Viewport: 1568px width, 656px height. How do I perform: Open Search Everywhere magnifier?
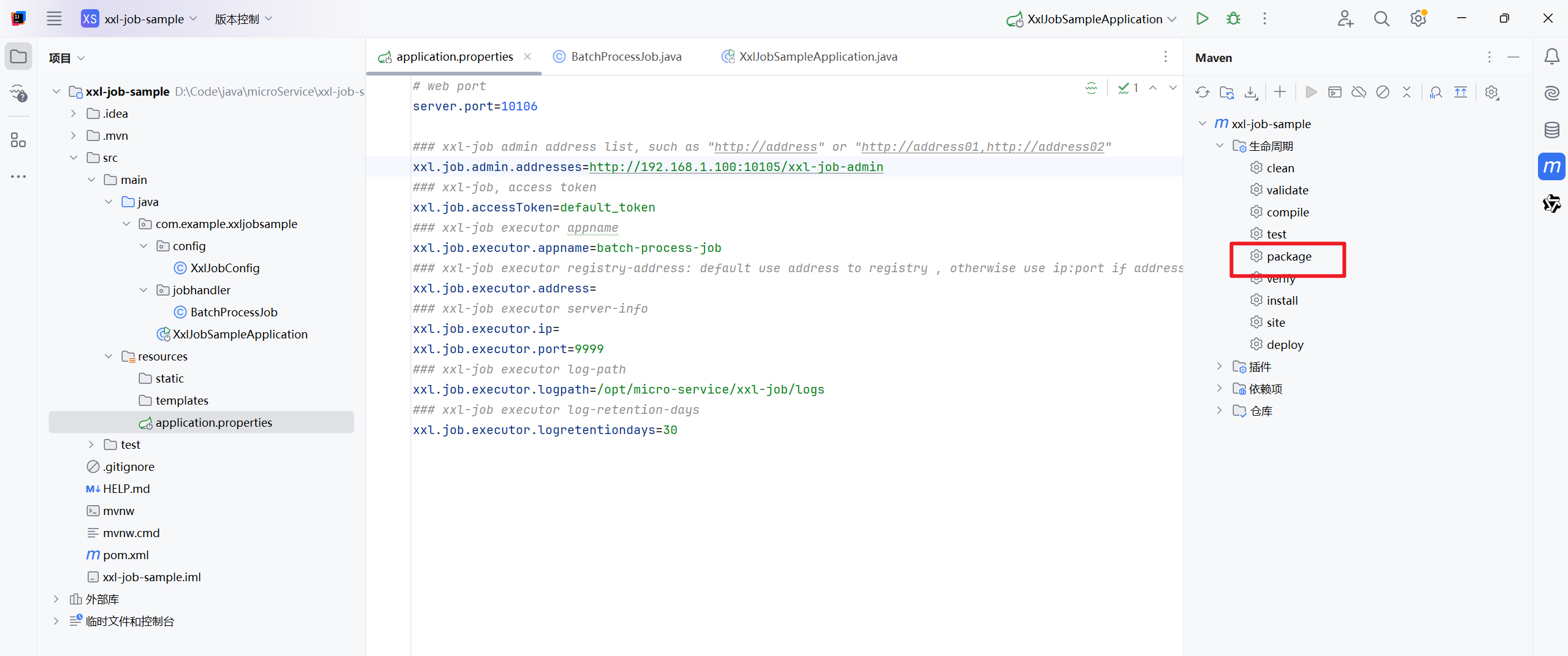click(1382, 18)
